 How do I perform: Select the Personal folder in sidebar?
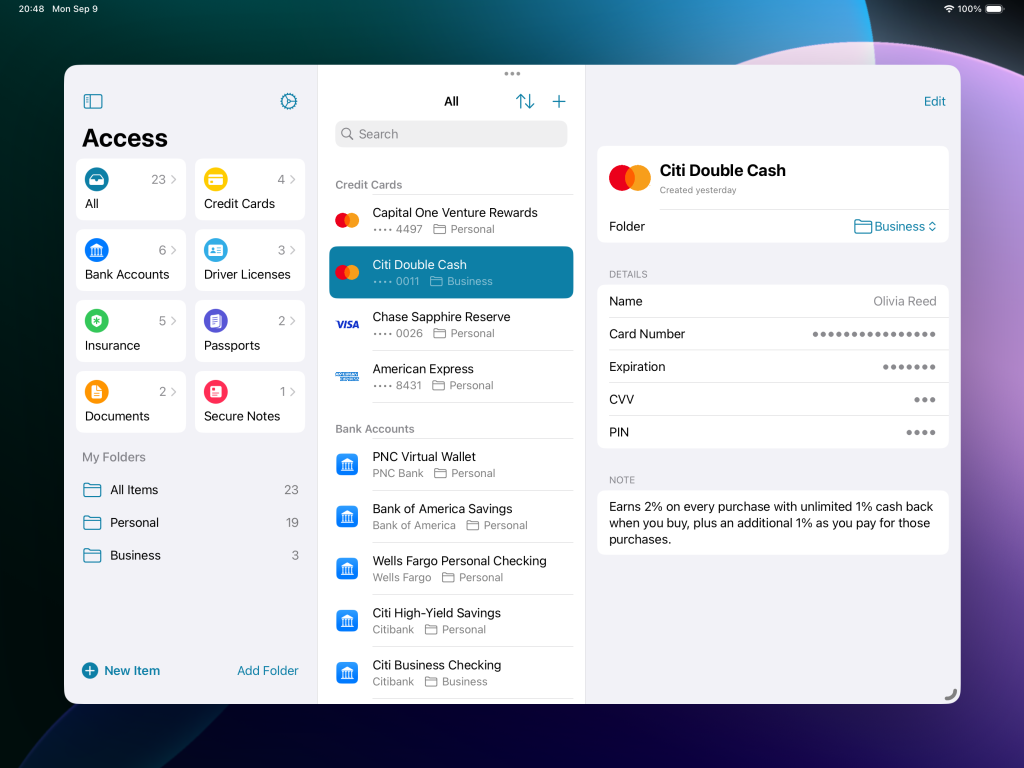coord(135,523)
